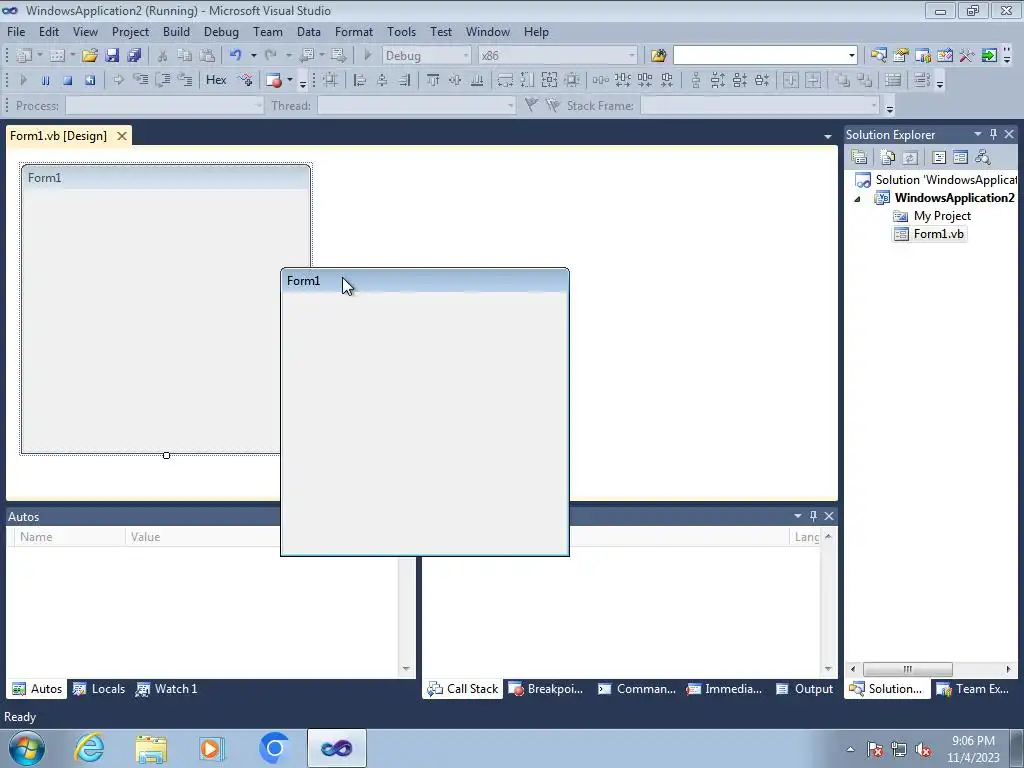Select My Project in Solution Explorer
This screenshot has width=1024, height=768.
933,216
